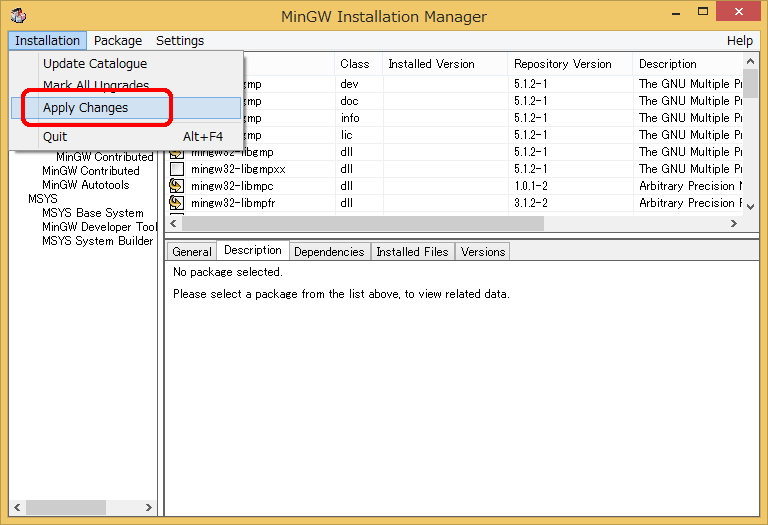Open the Installation menu

[x=48, y=41]
